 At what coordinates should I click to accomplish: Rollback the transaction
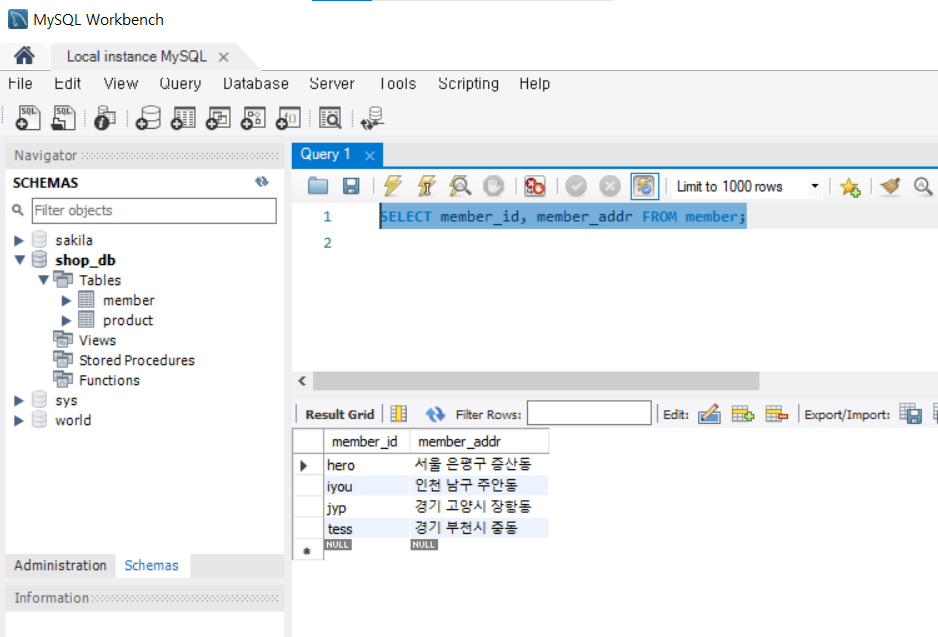point(610,186)
